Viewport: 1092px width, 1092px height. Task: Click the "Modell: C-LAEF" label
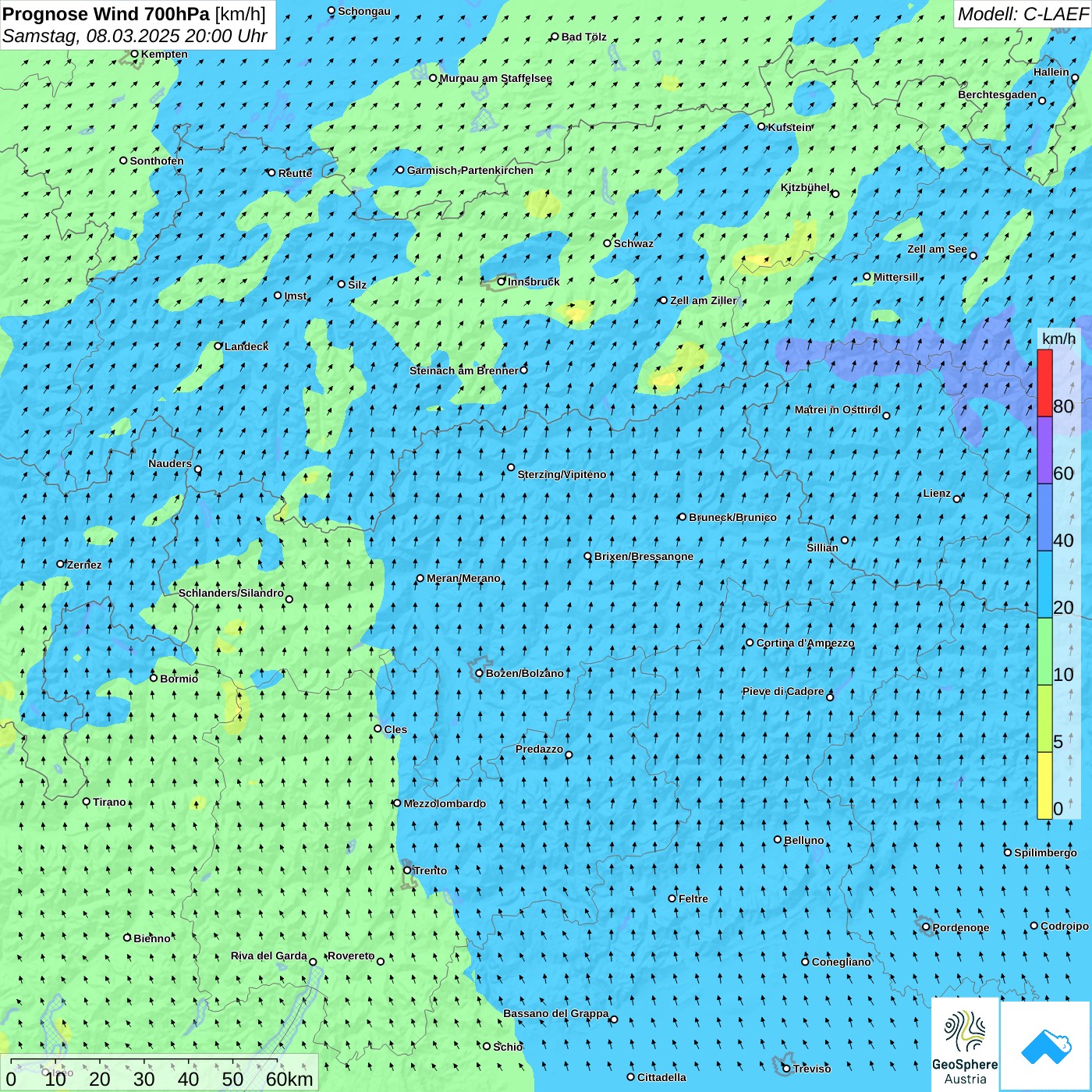[1023, 13]
